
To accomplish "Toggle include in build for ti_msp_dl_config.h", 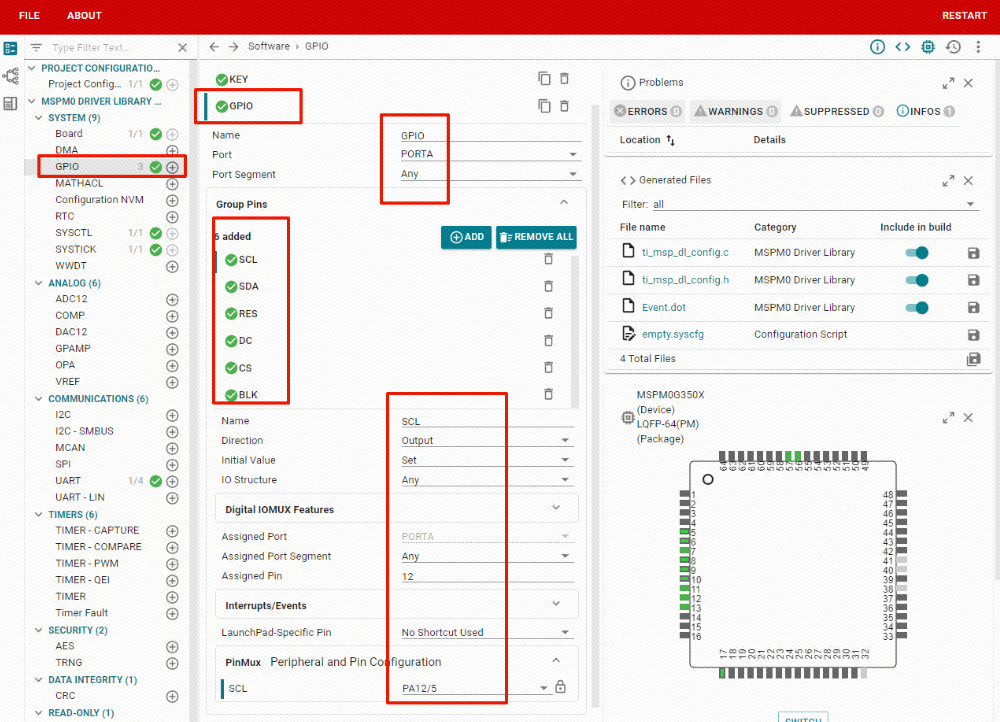I will point(917,280).
